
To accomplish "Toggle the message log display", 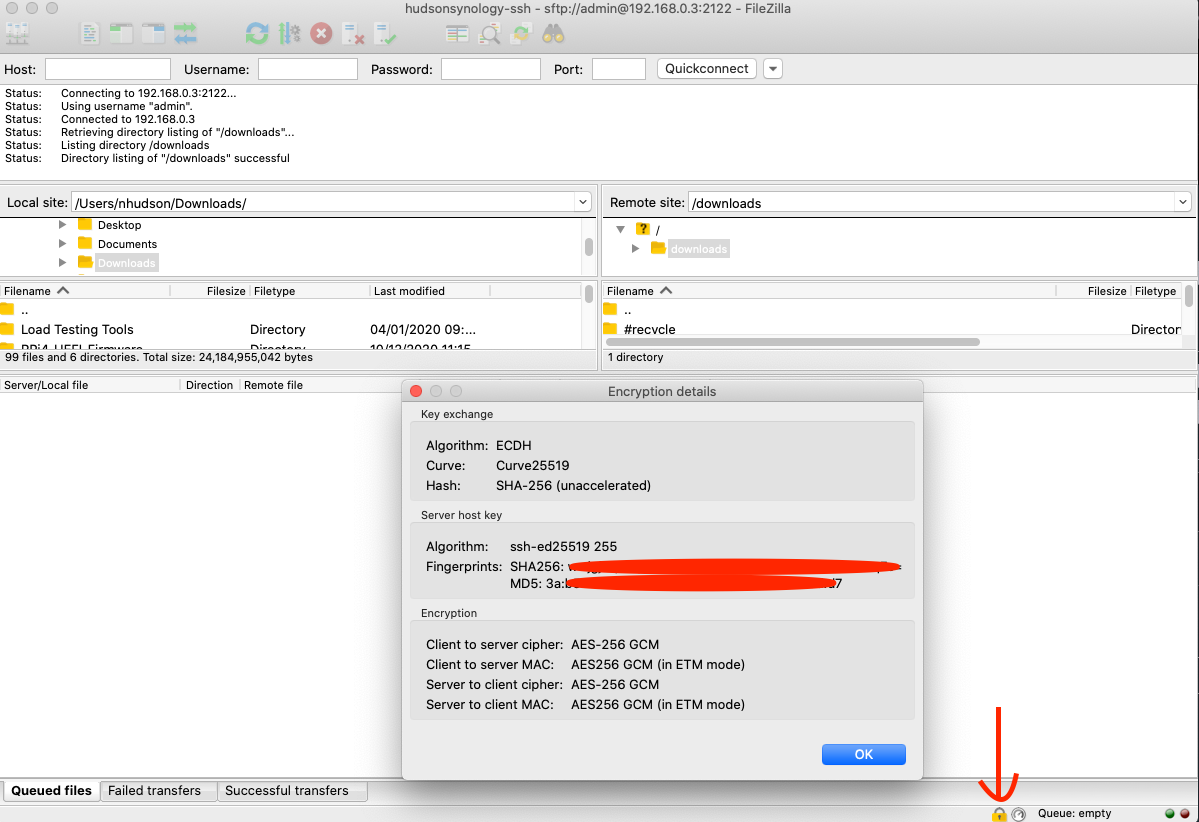I will click(89, 34).
